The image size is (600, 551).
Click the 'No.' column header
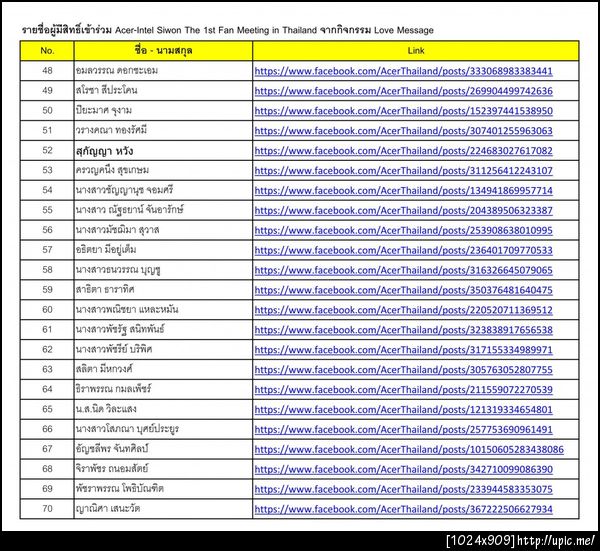(x=47, y=51)
